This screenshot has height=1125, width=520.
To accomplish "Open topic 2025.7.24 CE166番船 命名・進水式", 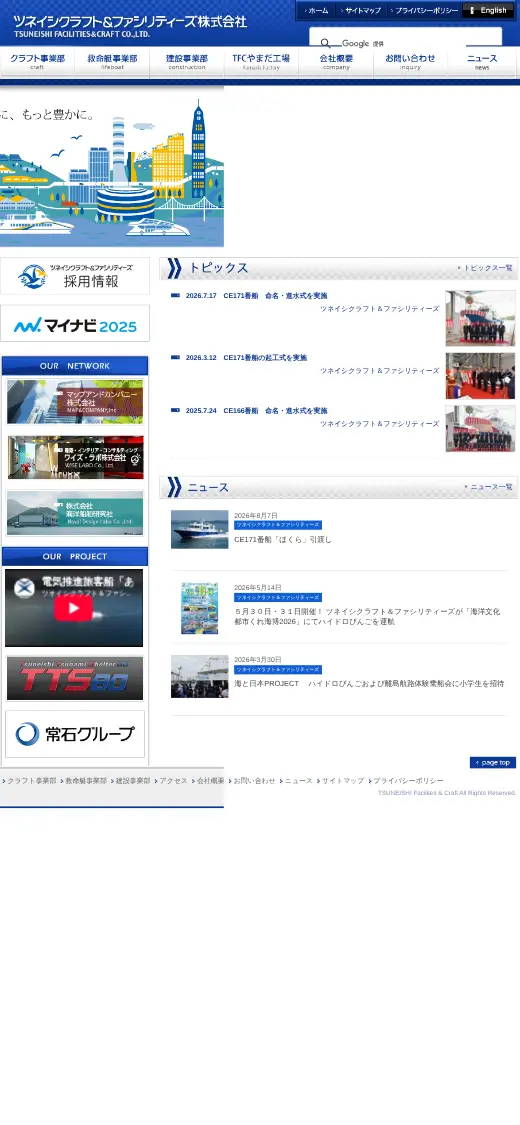I will coord(256,411).
